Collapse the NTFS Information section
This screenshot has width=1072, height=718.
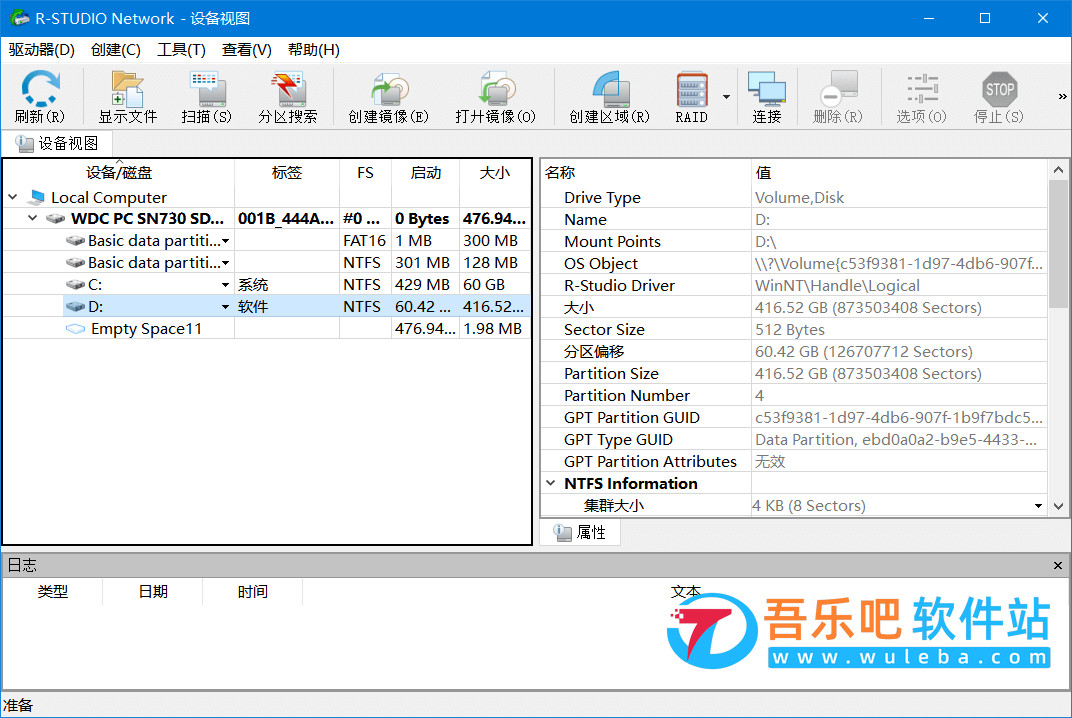(551, 483)
